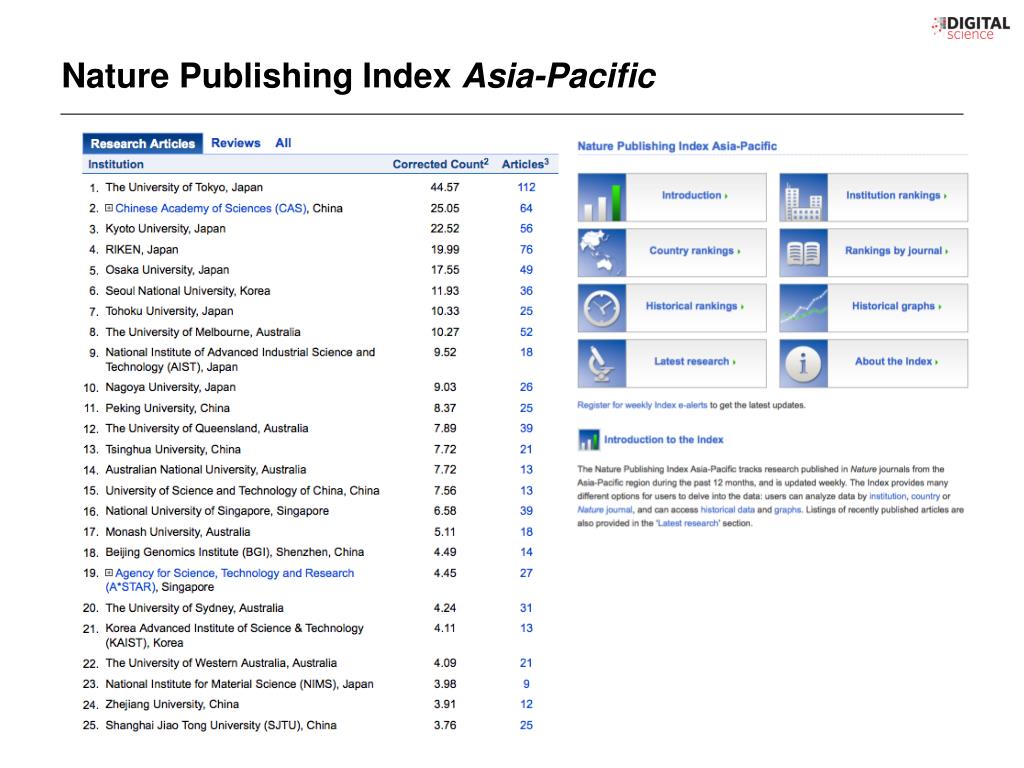1024x768 pixels.
Task: Click the 'institution' link in description paragraph
Action: [x=887, y=496]
